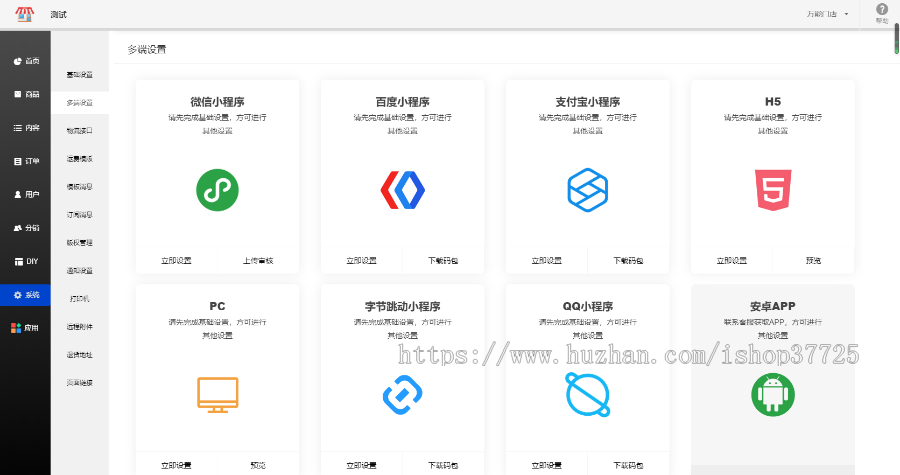Click the QQ小程序 card title
Image resolution: width=900 pixels, height=475 pixels.
click(588, 306)
